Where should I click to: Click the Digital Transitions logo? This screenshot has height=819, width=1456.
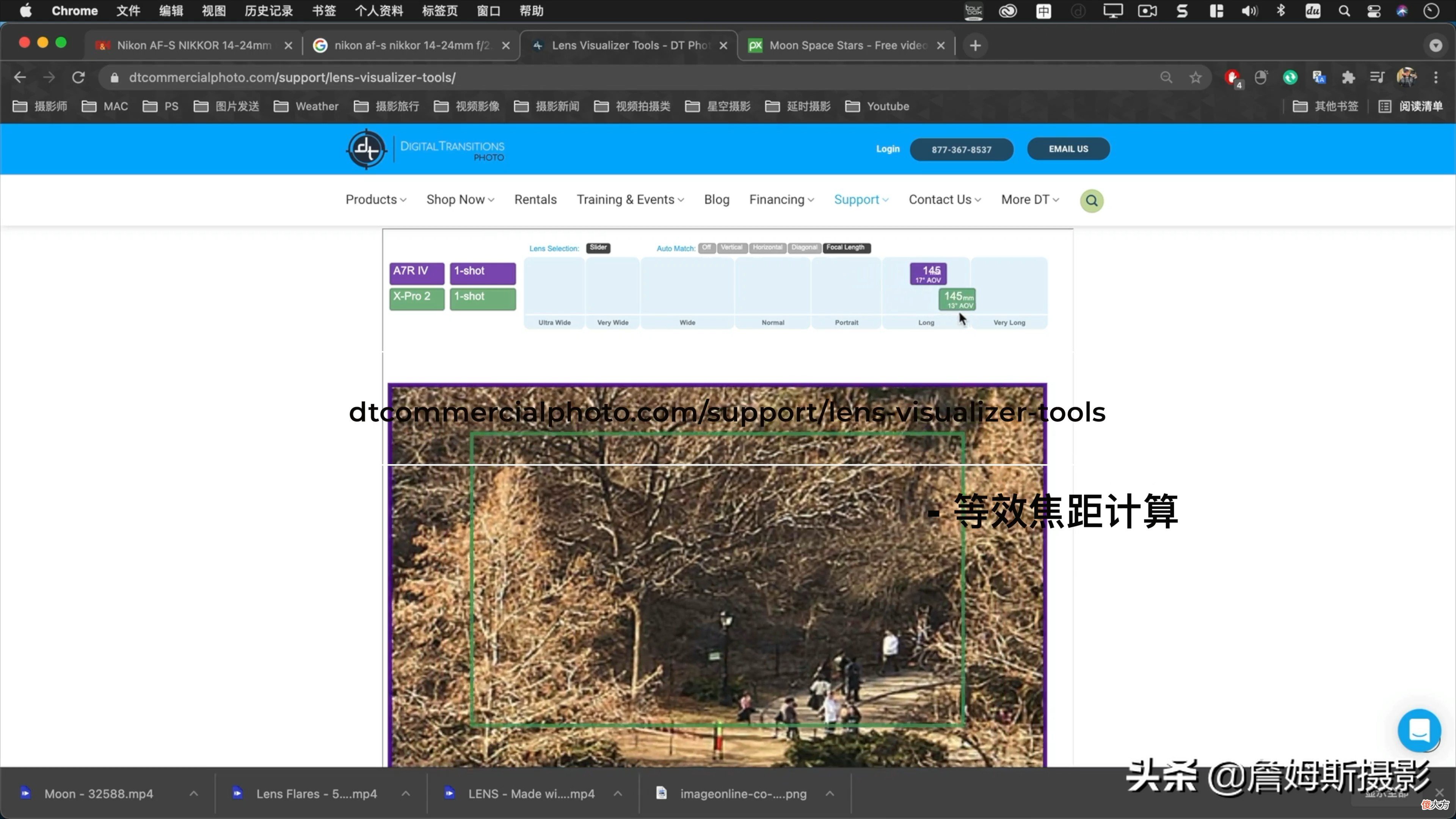pos(425,149)
